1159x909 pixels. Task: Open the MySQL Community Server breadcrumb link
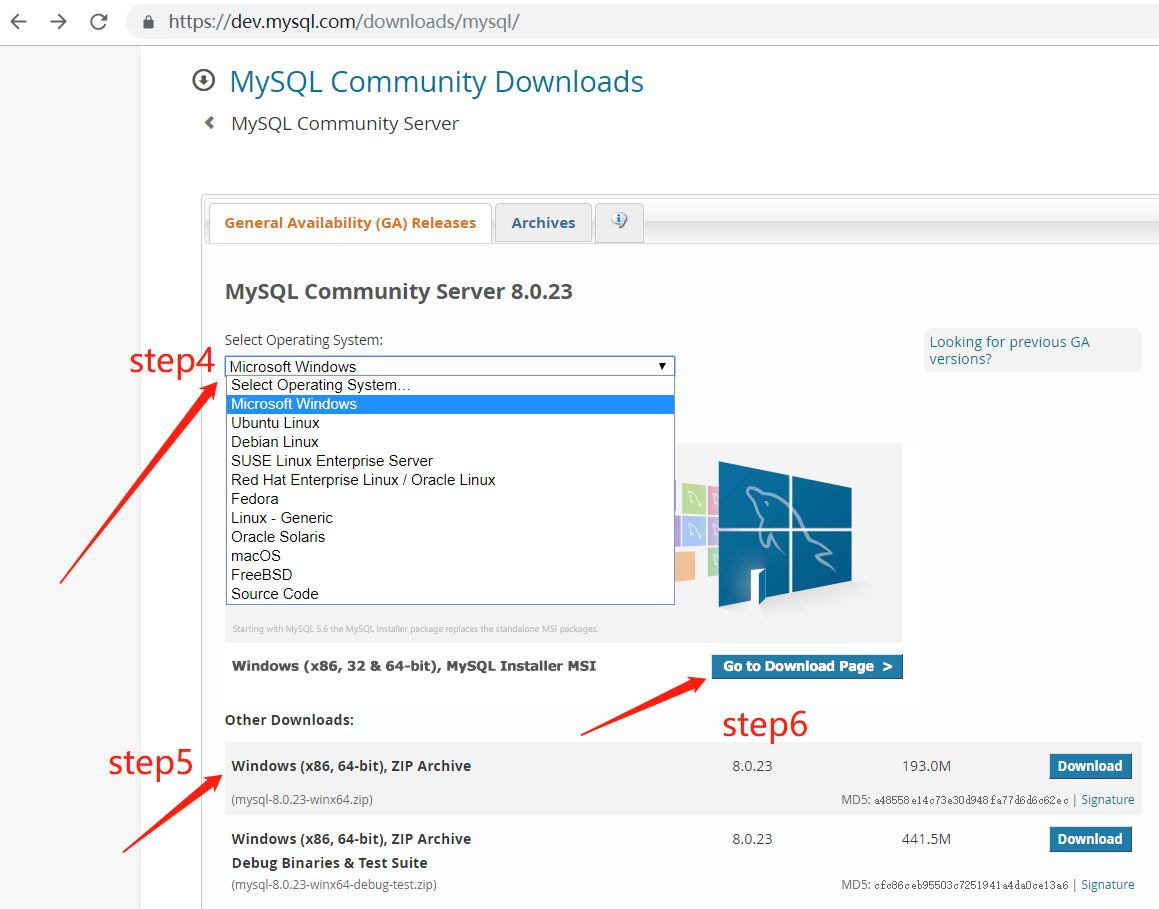coord(344,123)
